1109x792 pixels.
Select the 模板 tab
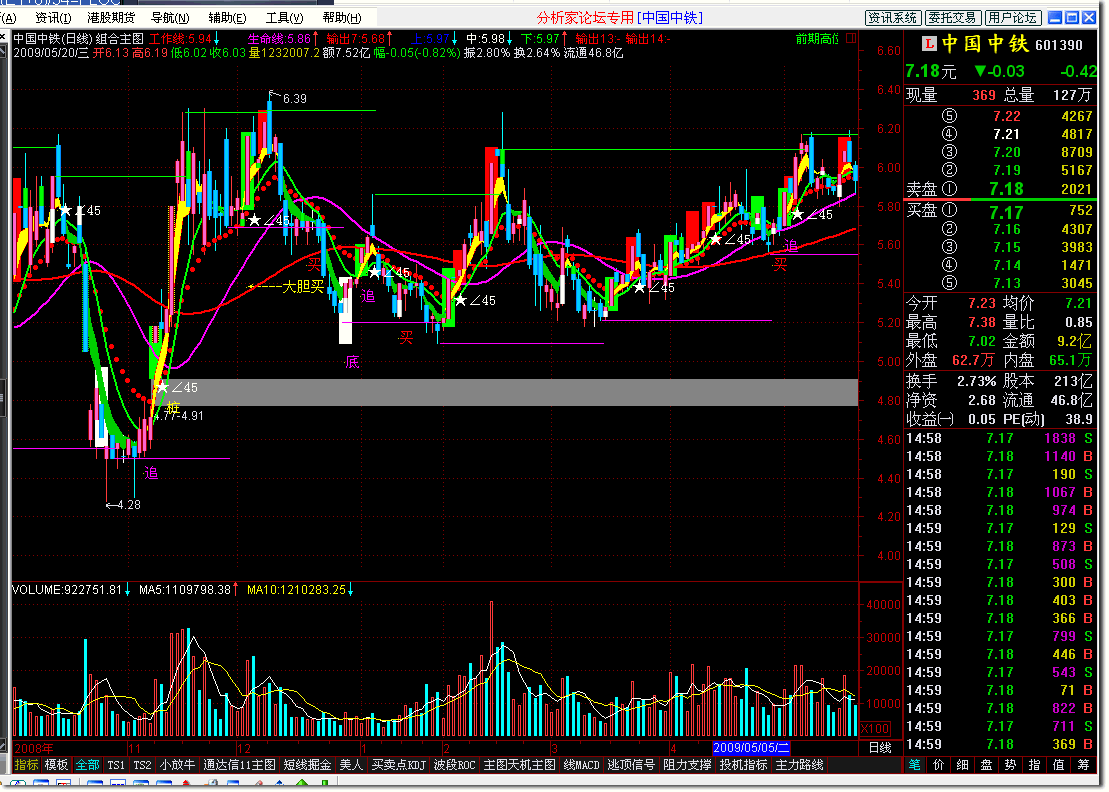click(x=56, y=765)
